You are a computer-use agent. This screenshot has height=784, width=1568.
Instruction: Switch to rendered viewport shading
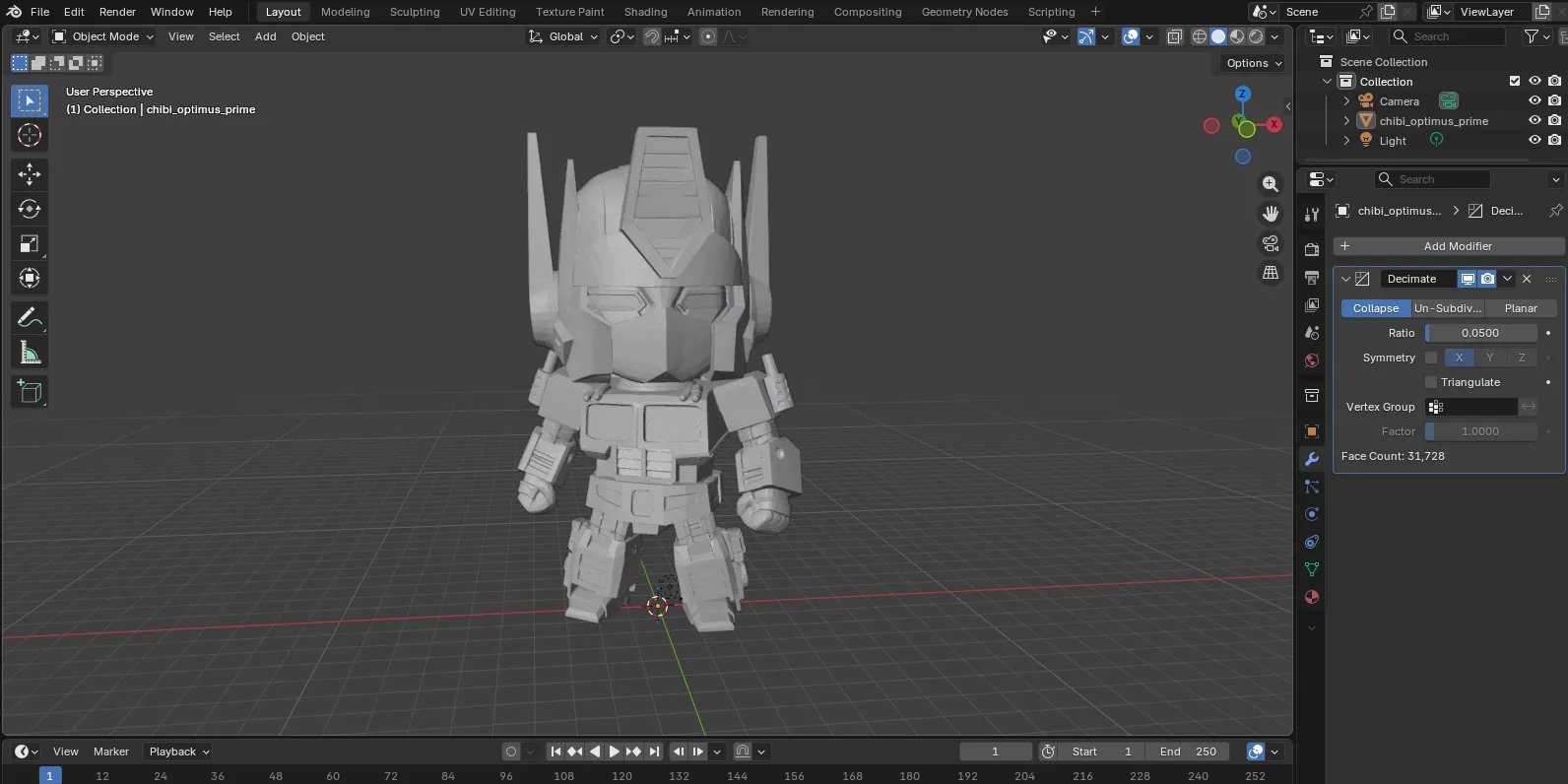[x=1256, y=36]
